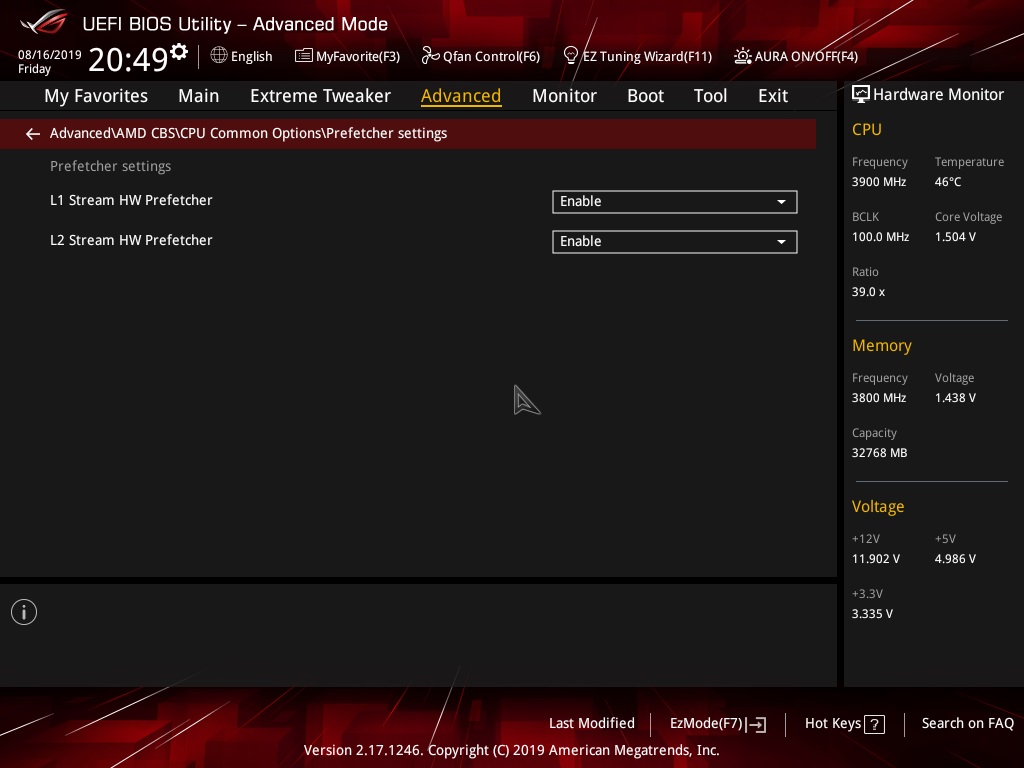Open Search on FAQ link

[x=967, y=724]
